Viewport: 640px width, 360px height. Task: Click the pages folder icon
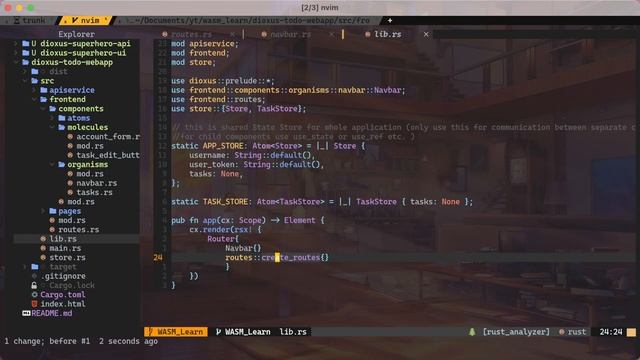pos(53,211)
